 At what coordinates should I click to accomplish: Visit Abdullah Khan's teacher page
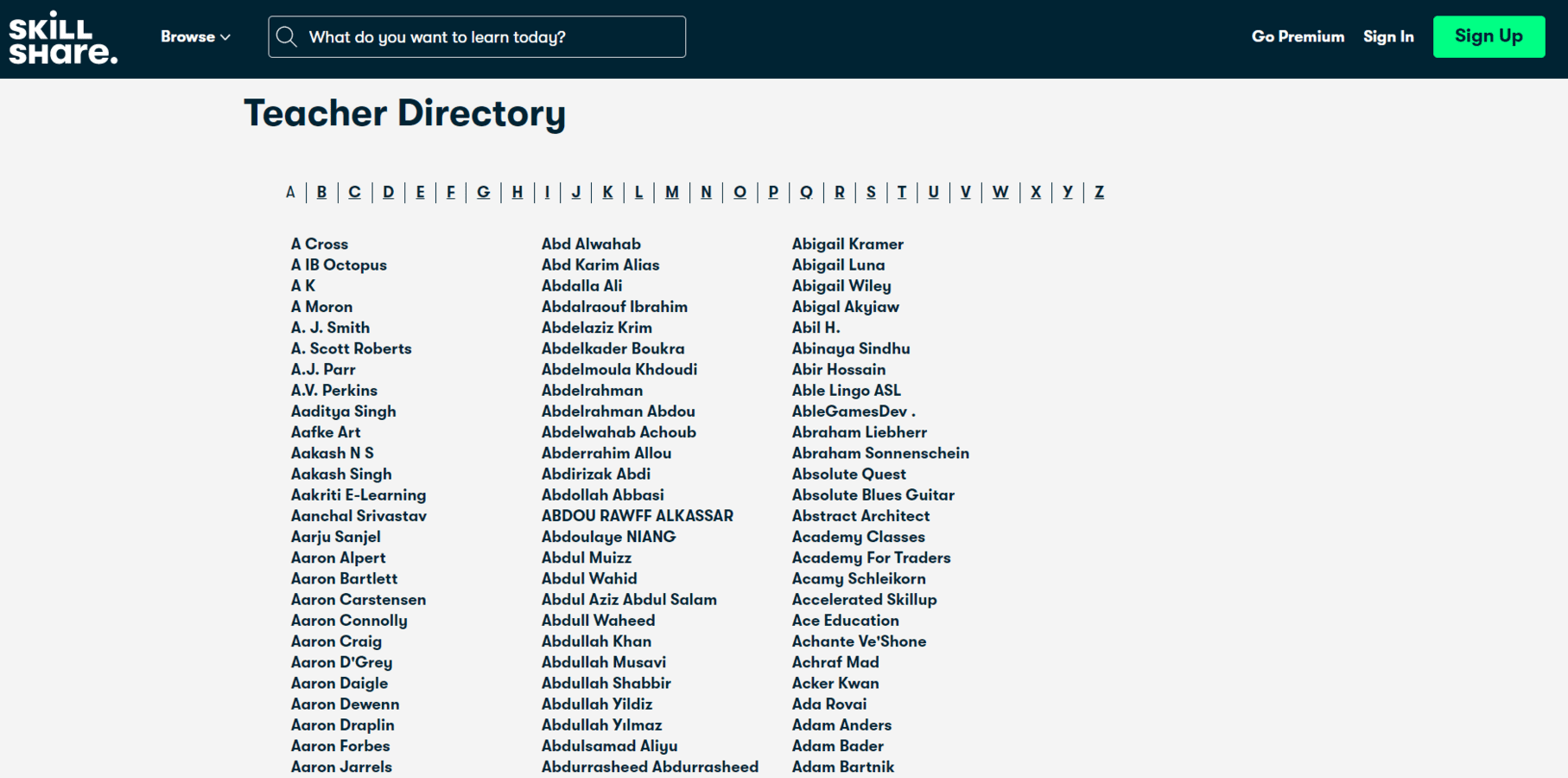(596, 641)
